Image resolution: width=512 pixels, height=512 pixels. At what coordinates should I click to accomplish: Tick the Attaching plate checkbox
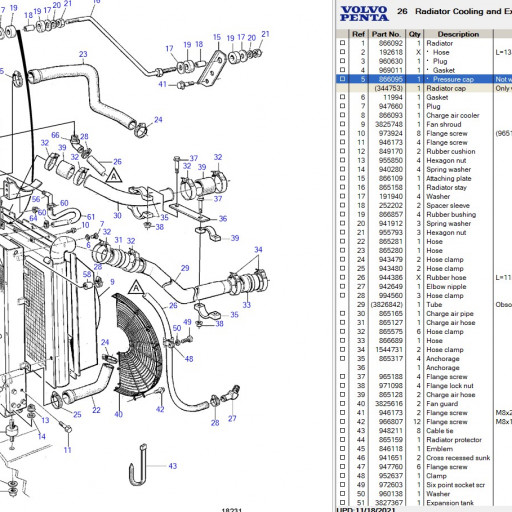pos(342,178)
